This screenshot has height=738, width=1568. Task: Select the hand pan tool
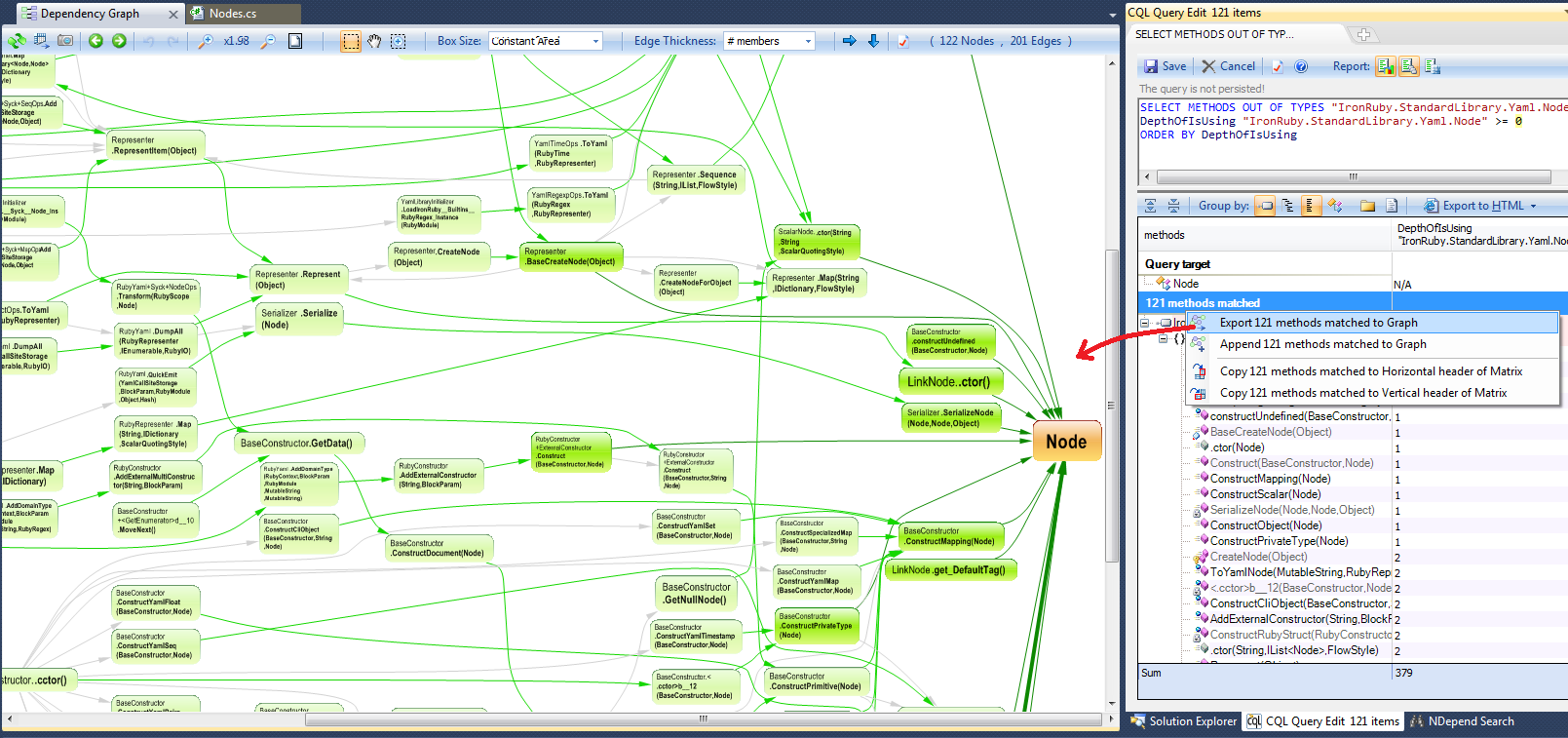[374, 41]
